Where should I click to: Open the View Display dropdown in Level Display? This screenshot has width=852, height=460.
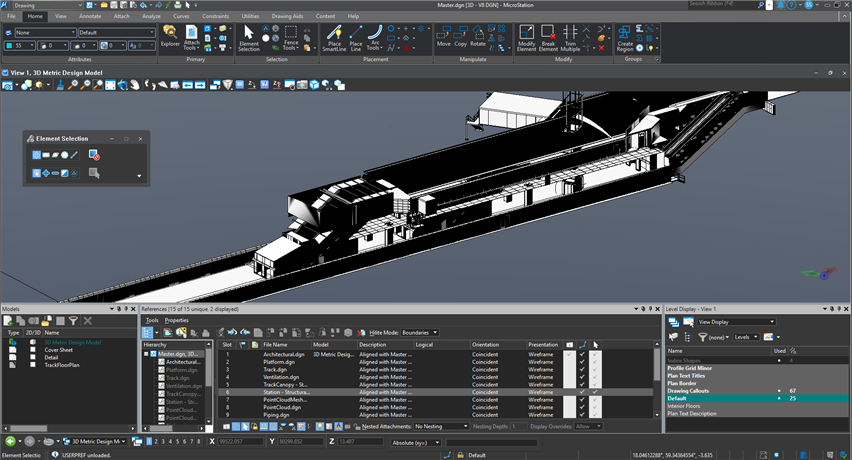coord(736,322)
